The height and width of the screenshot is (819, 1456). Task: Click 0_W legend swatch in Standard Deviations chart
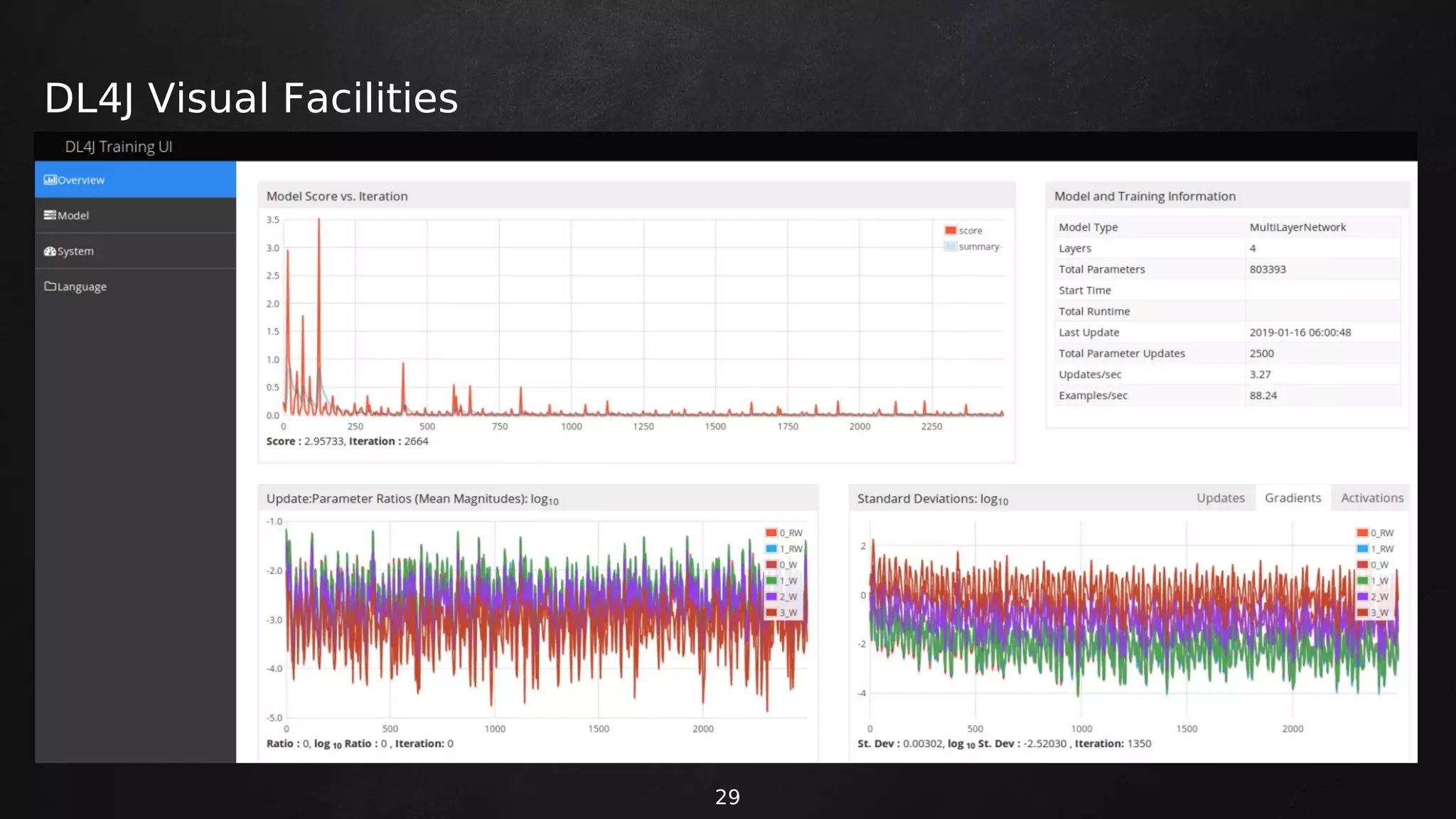coord(1362,565)
